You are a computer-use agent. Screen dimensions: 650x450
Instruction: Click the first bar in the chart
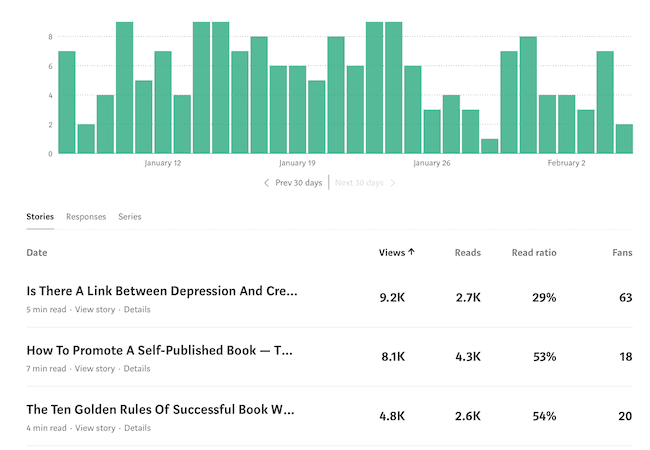(67, 102)
